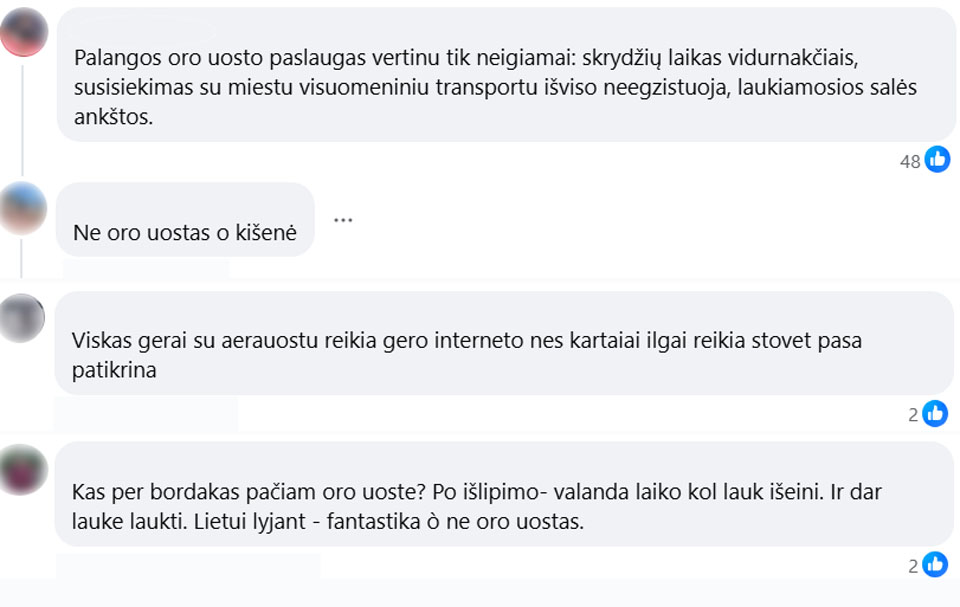Show who reacted via the 48 count
The height and width of the screenshot is (607, 960).
pyautogui.click(x=910, y=161)
